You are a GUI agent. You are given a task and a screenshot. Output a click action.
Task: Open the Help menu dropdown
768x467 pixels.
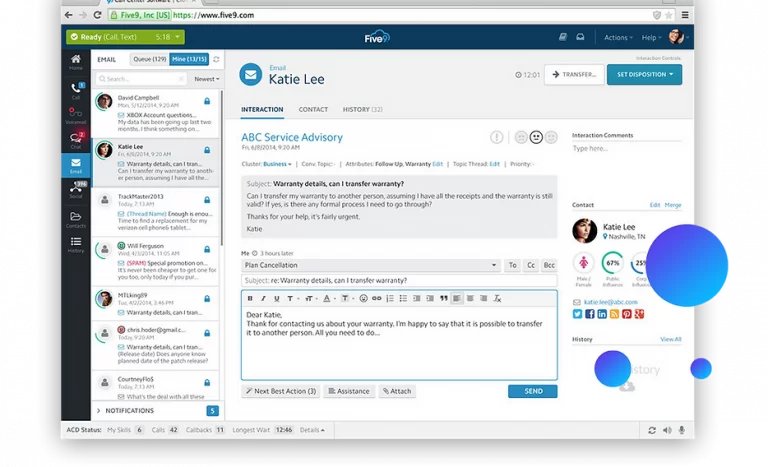[x=651, y=37]
